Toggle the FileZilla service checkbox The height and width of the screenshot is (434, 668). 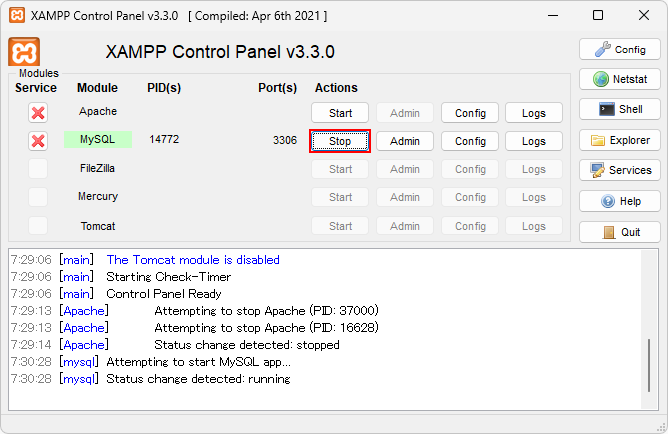click(38, 169)
